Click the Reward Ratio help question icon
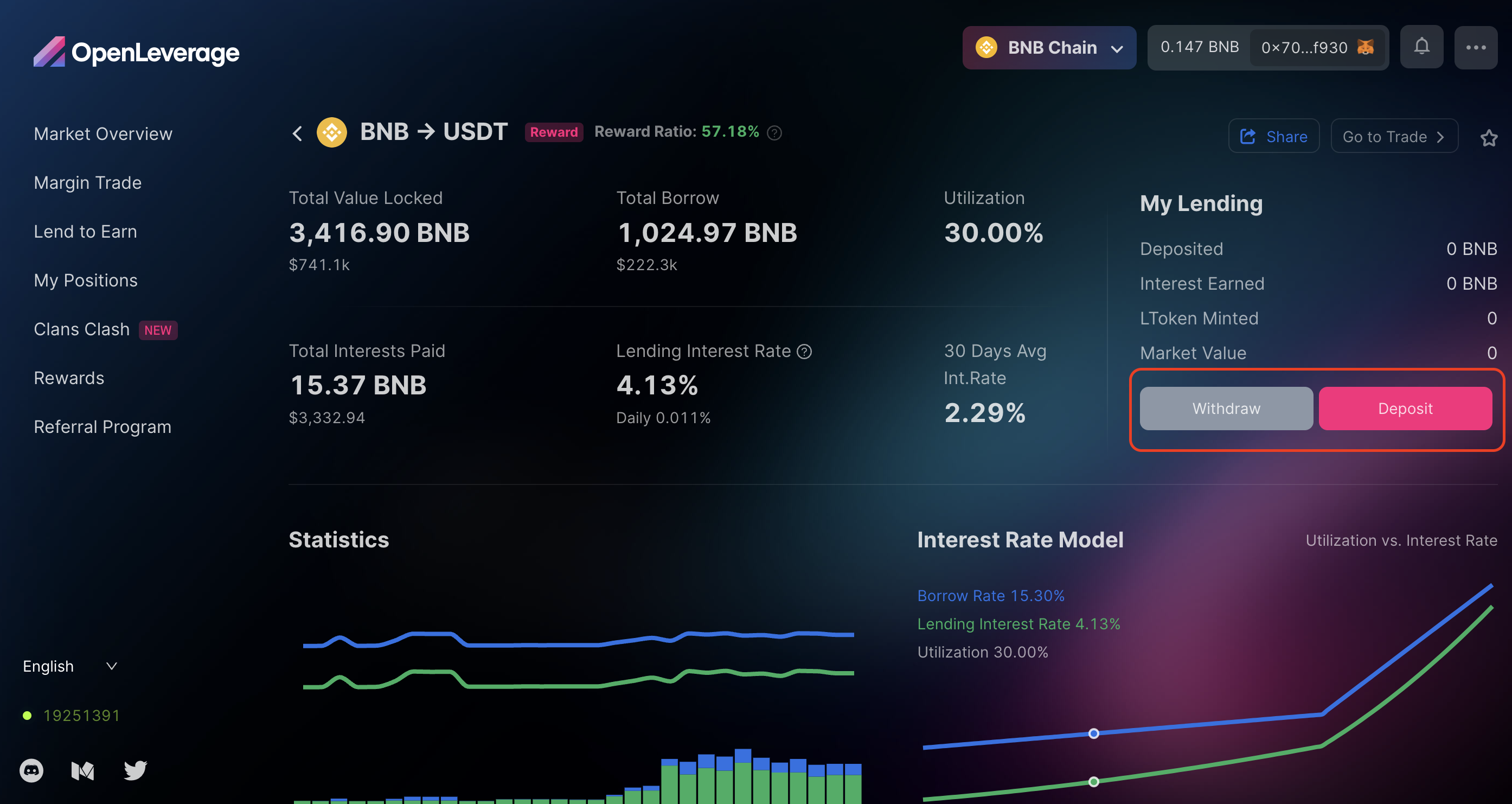The width and height of the screenshot is (1512, 804). point(774,133)
